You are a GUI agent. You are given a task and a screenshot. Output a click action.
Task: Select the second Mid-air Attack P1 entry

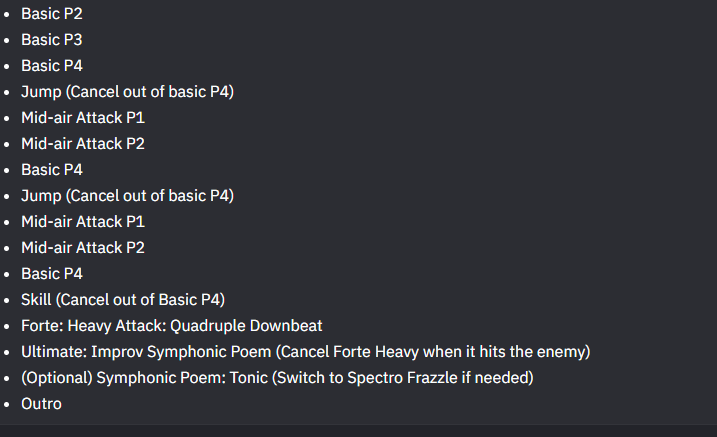point(83,222)
